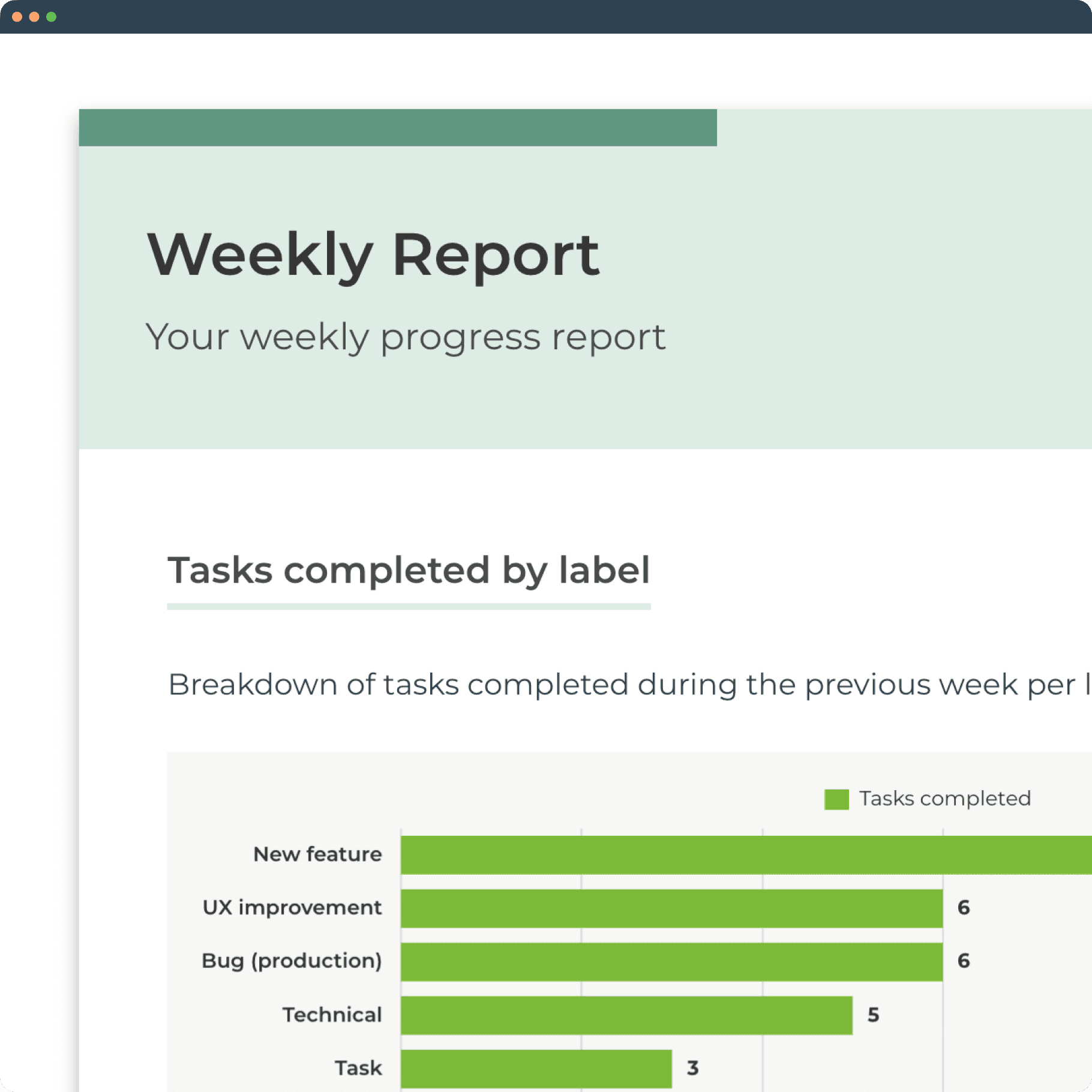The width and height of the screenshot is (1092, 1092).
Task: Click the orange window dot
Action: tap(34, 17)
